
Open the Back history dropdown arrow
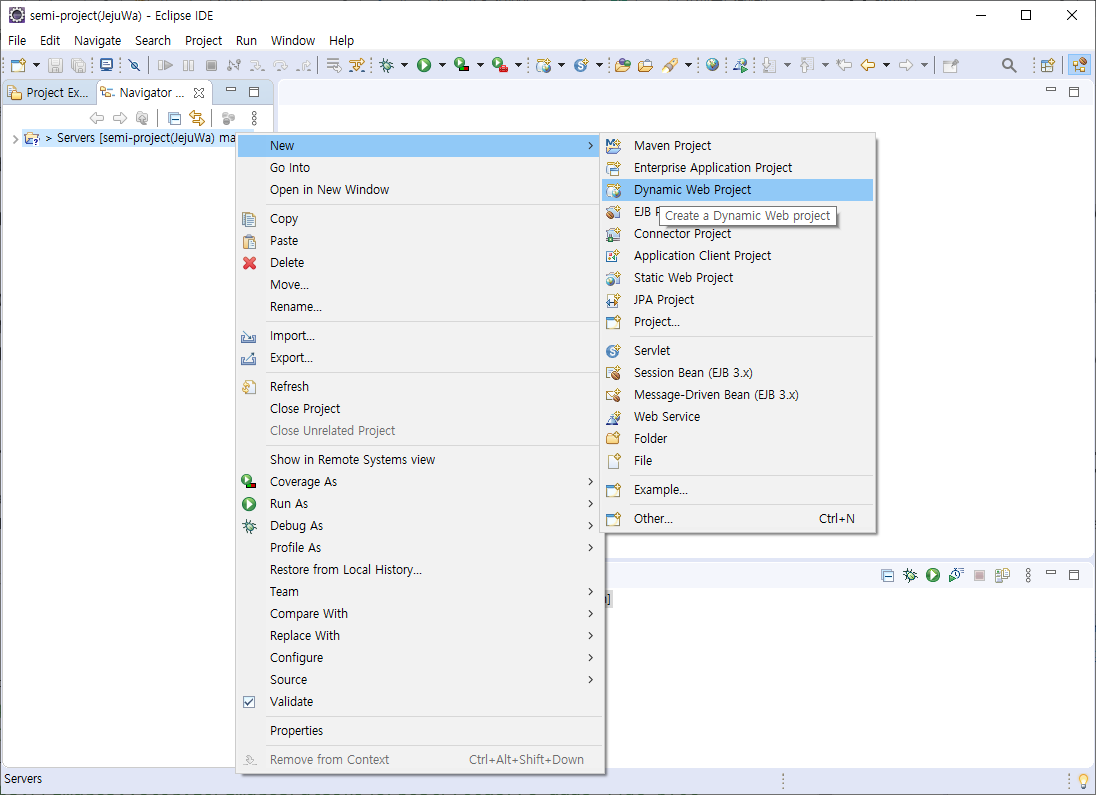pos(886,65)
